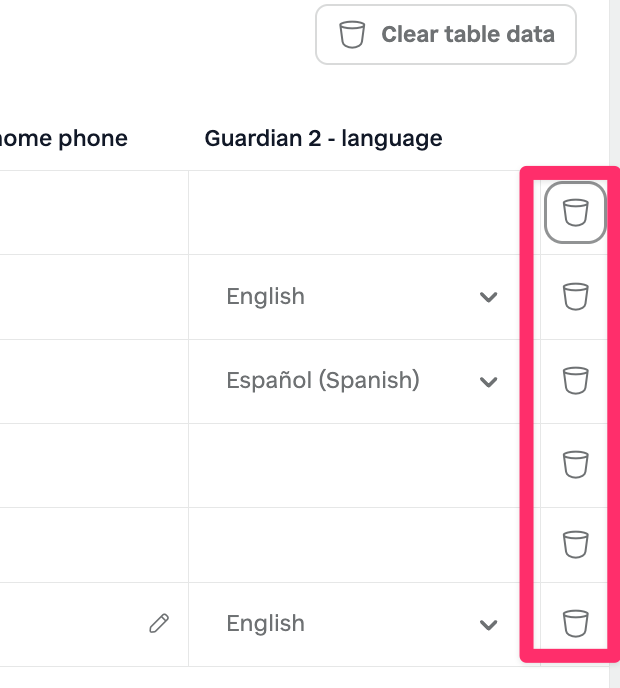Click the trash icon beside the first English row

pos(575,297)
